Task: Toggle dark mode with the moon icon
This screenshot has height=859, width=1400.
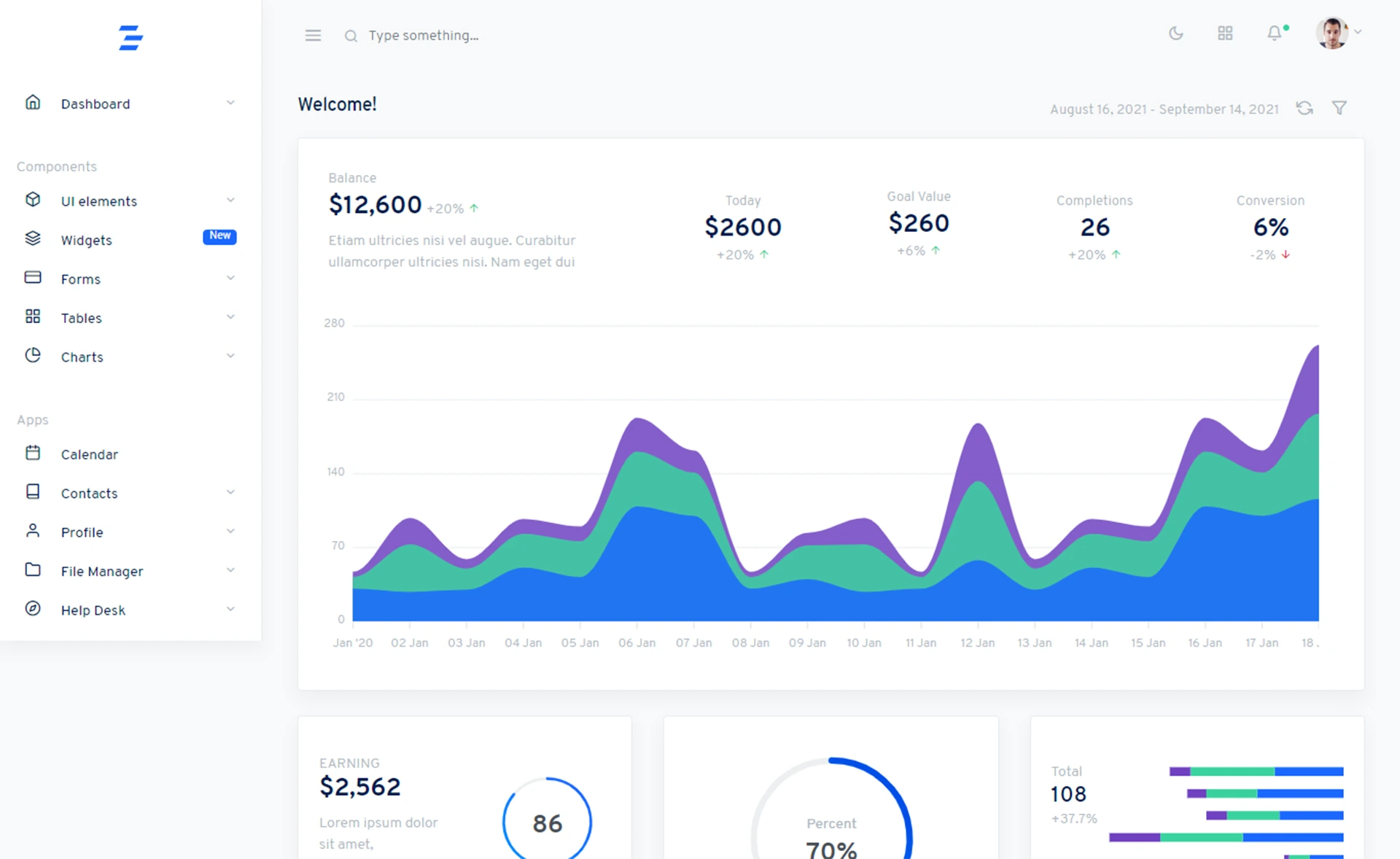Action: click(1175, 34)
